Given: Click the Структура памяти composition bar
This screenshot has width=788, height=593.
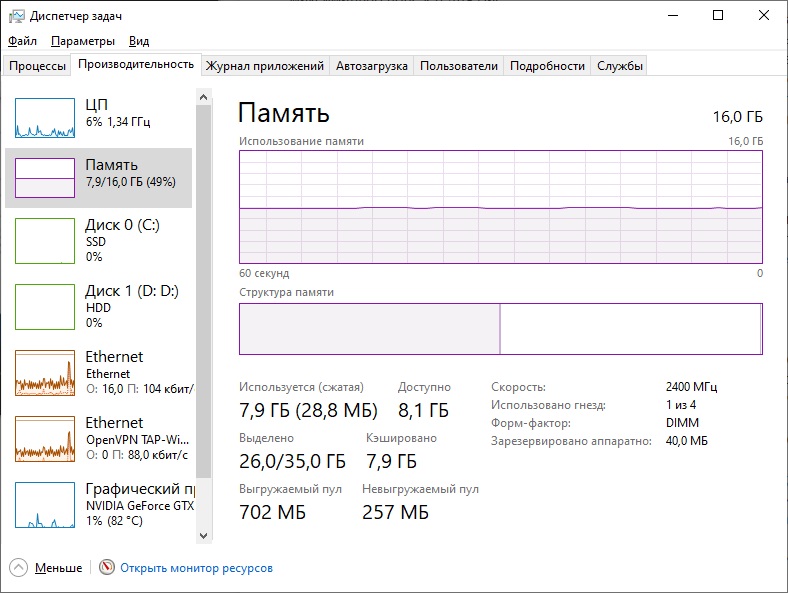Looking at the screenshot, I should point(500,329).
